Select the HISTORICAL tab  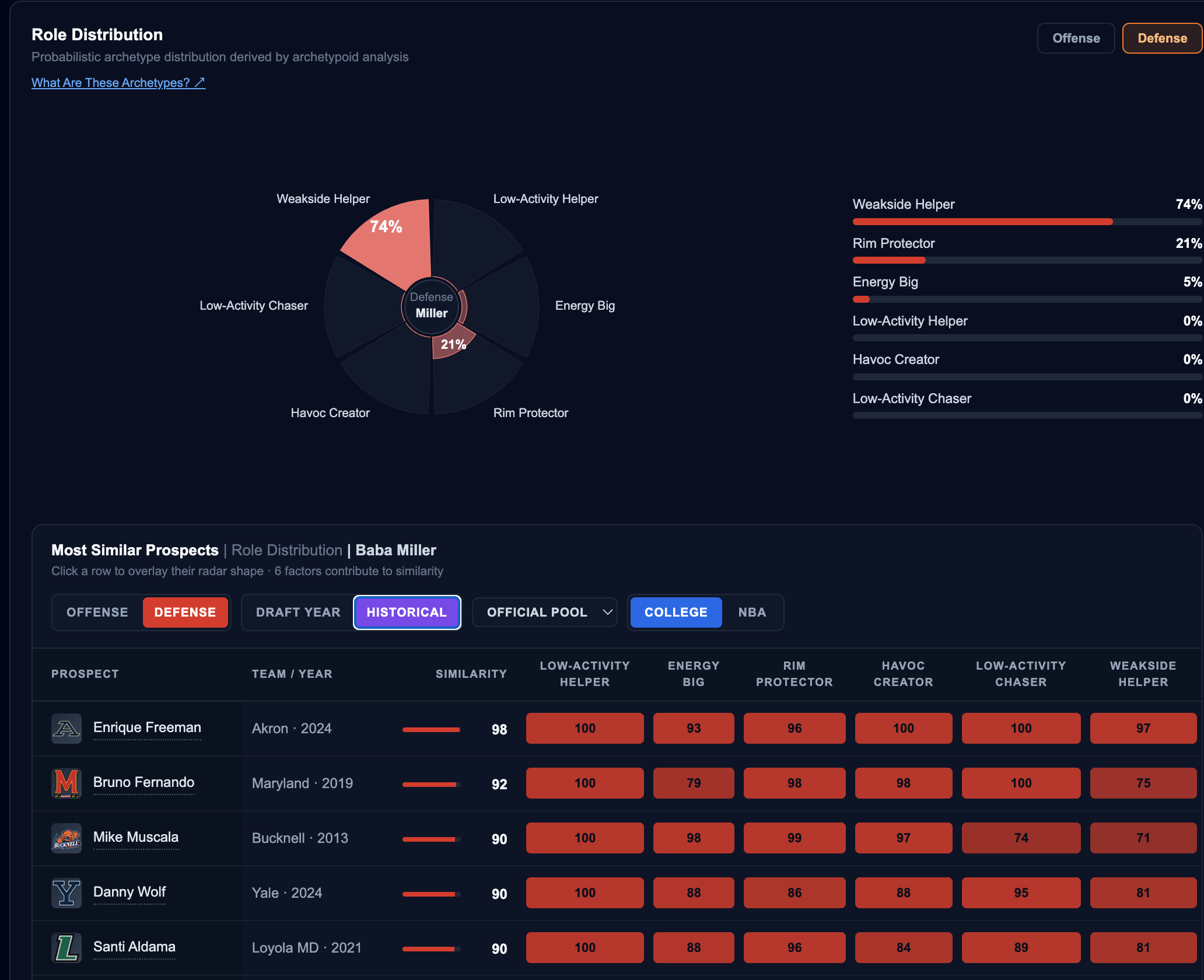click(407, 612)
